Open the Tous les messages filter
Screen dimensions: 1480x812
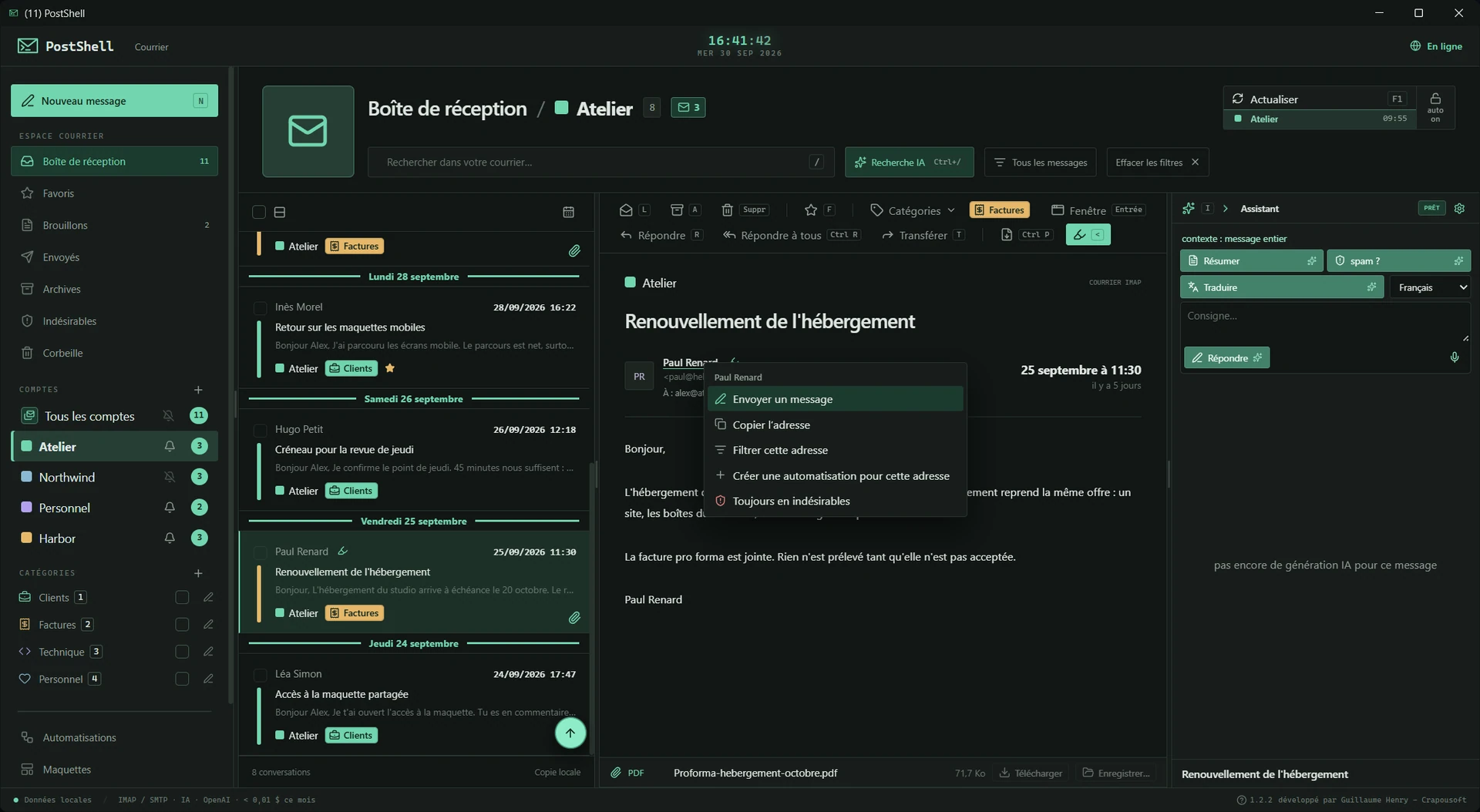(1041, 162)
